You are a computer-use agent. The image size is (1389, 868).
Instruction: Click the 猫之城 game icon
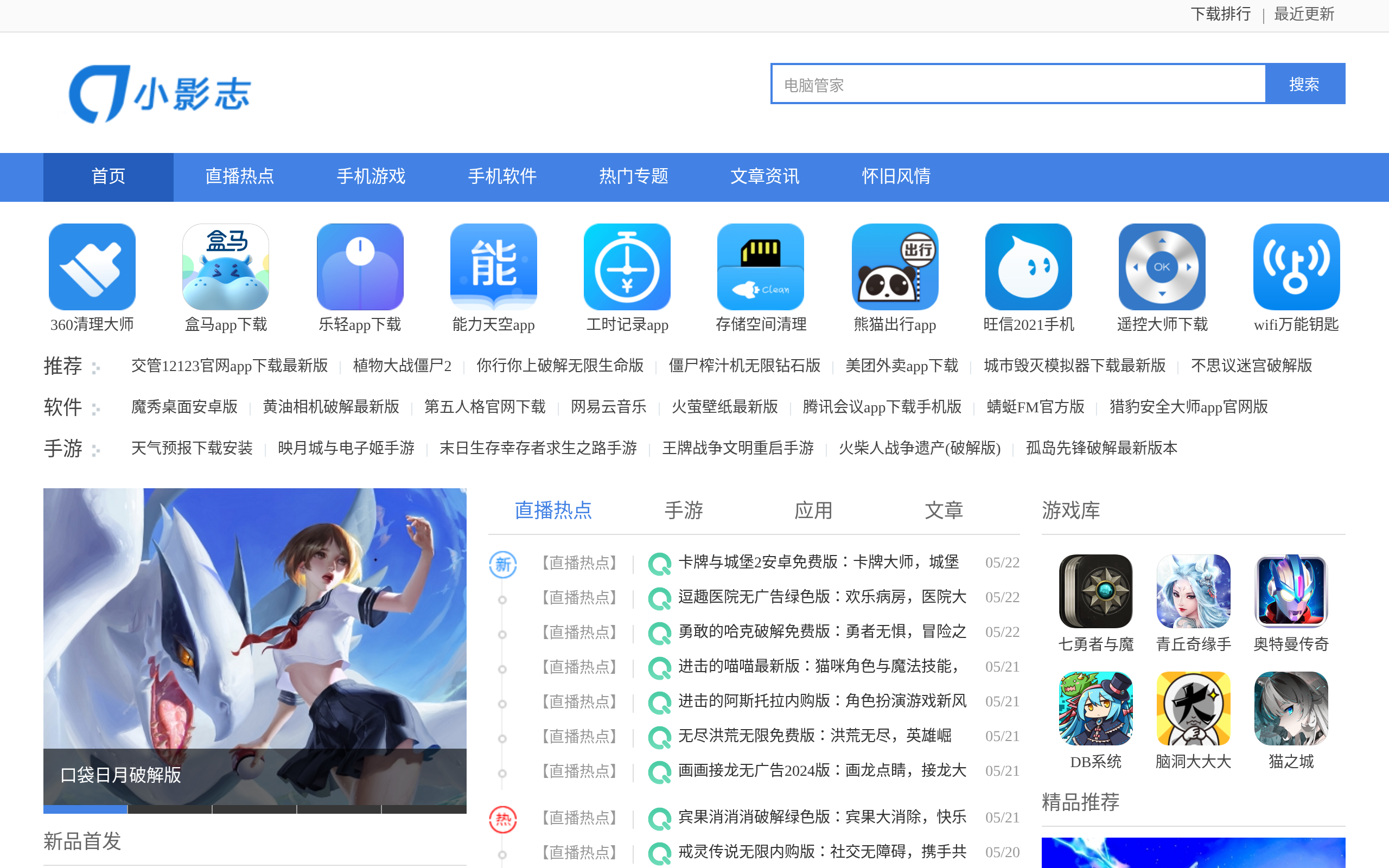pyautogui.click(x=1291, y=709)
